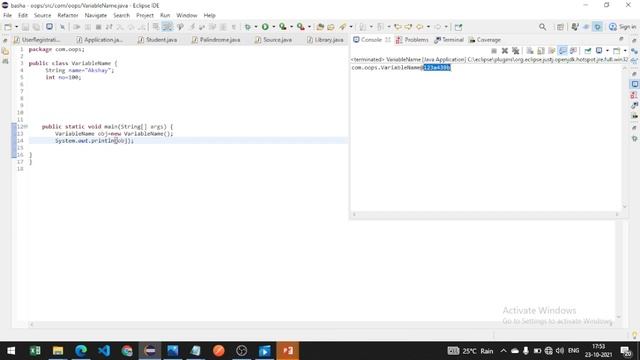Collapse main method fold marker at line 12
Image resolution: width=640 pixels, height=360 pixels.
27,127
